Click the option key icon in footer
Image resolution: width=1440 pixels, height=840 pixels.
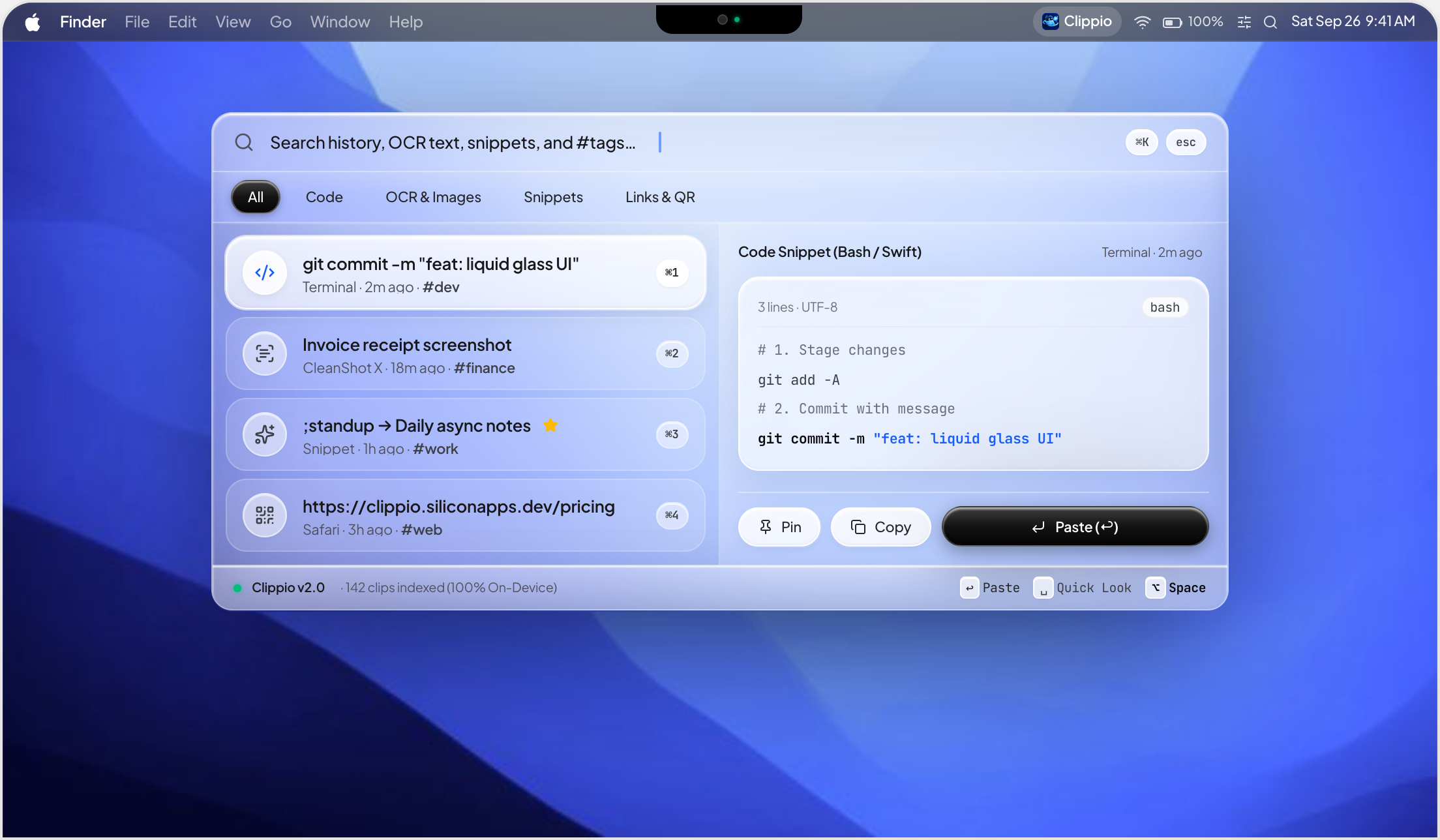[x=1156, y=588]
